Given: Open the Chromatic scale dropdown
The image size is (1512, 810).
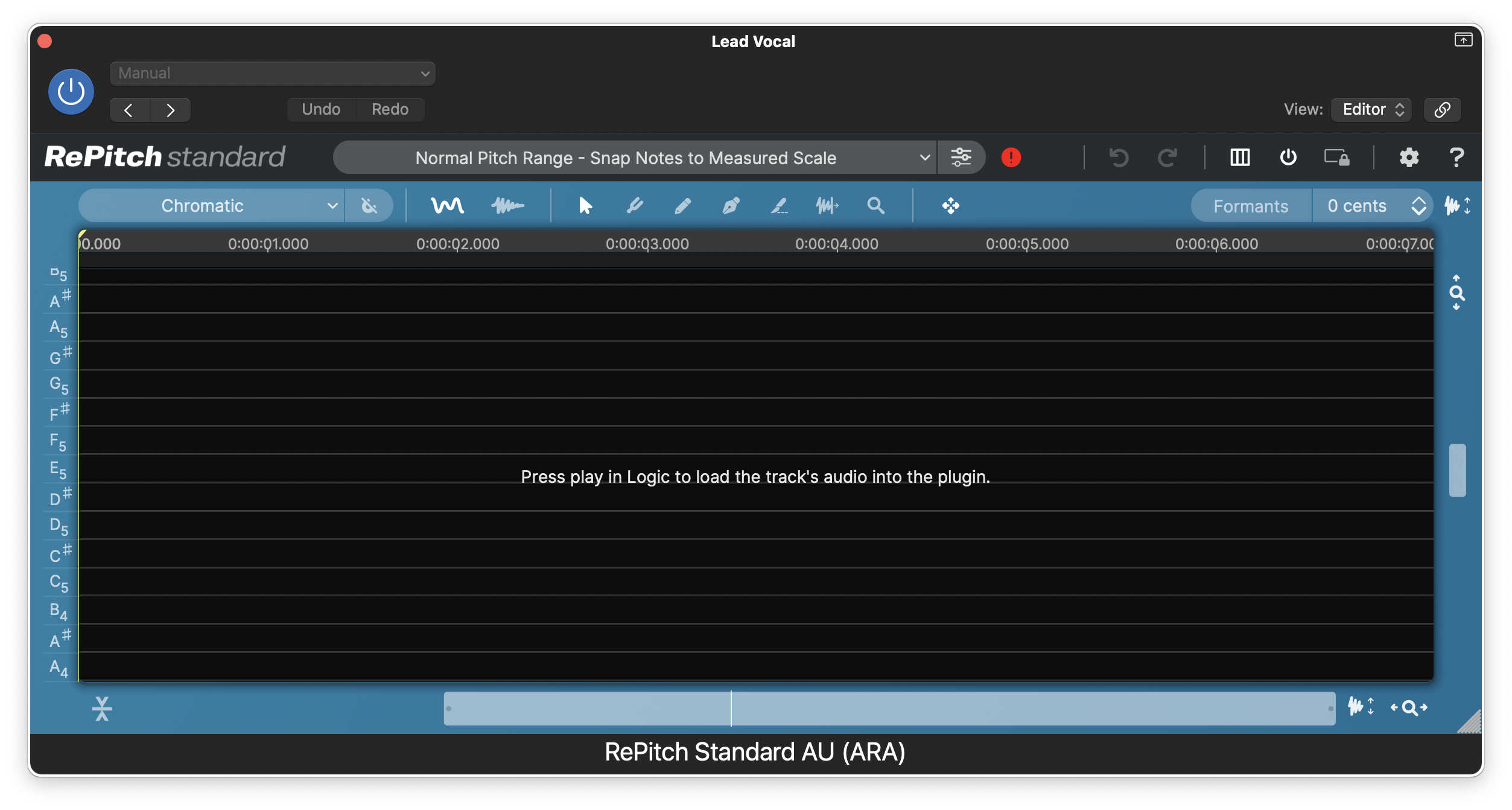Looking at the screenshot, I should 211,206.
